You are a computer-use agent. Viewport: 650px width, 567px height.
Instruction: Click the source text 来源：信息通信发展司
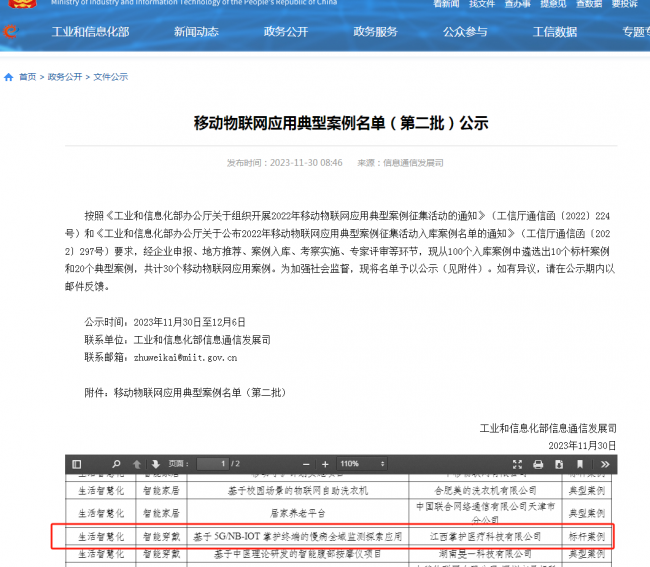400,162
